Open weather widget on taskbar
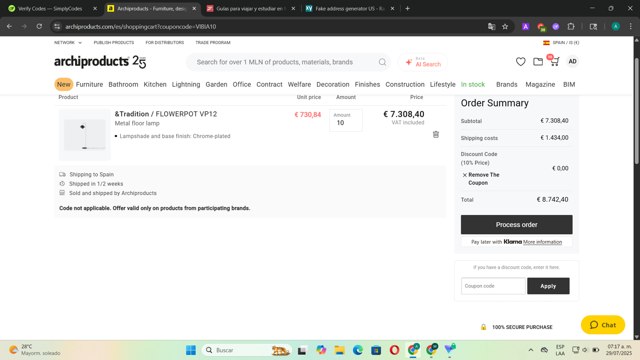 (35, 350)
